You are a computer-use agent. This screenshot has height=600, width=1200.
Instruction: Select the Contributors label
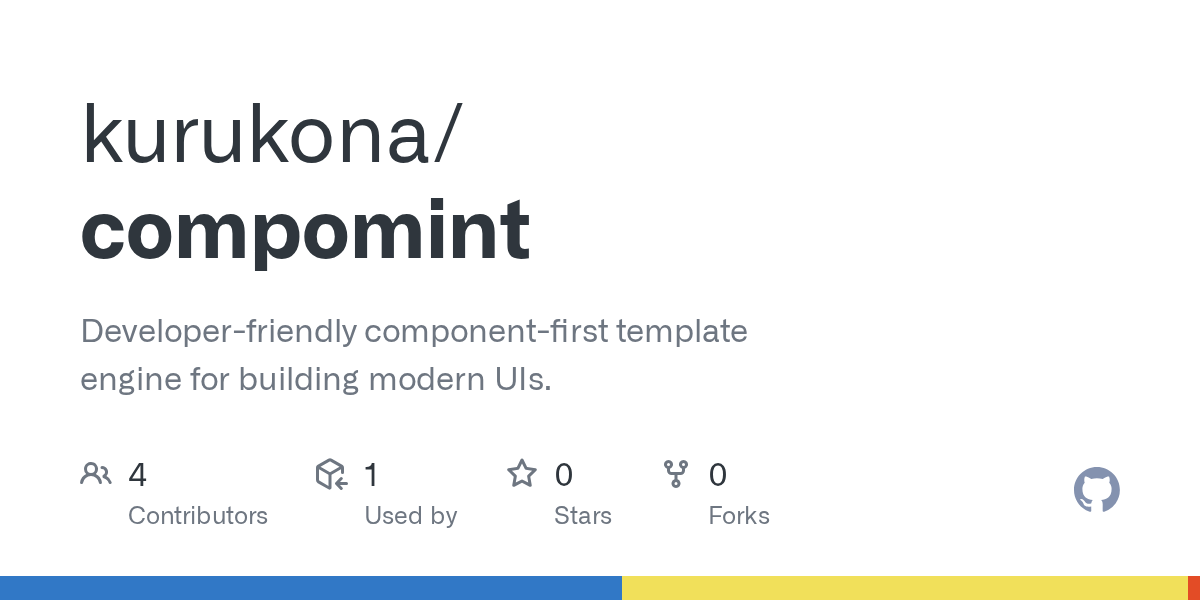198,516
